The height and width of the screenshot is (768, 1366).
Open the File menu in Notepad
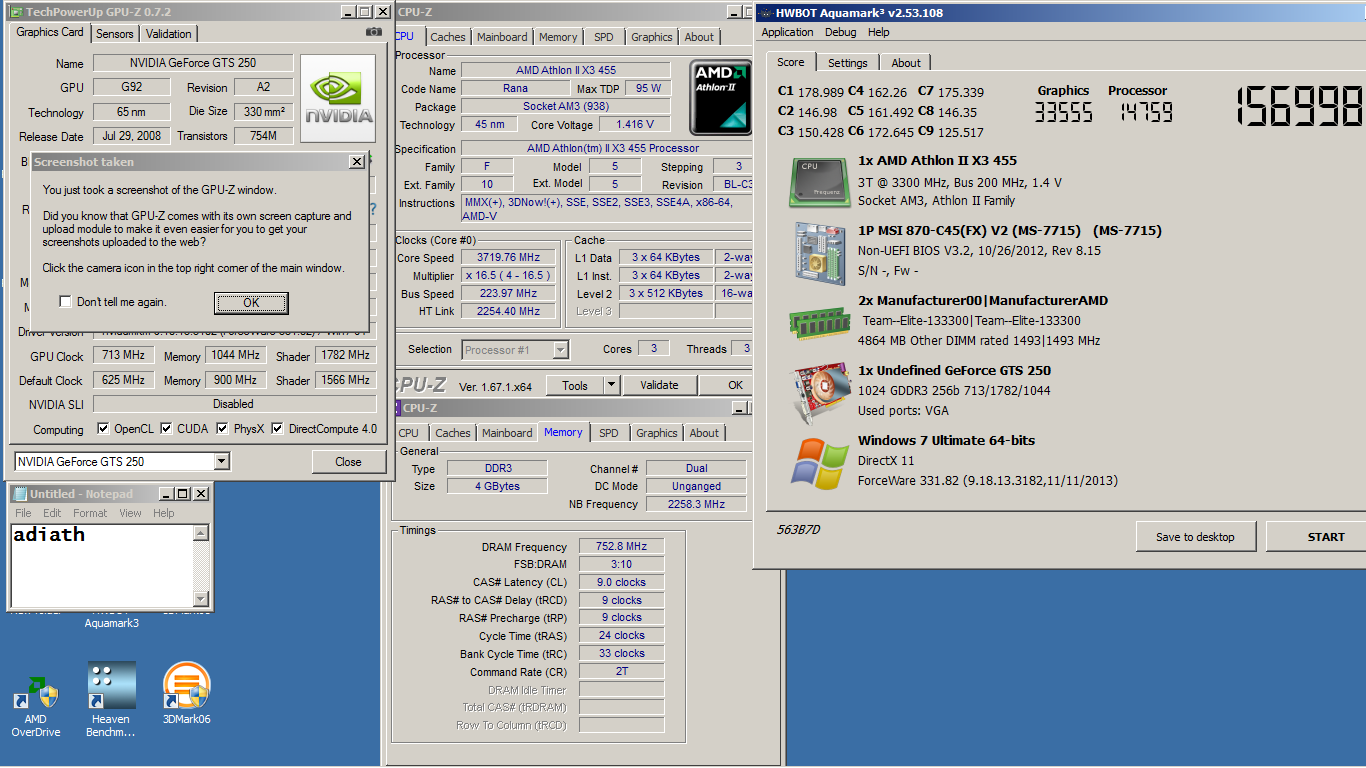pyautogui.click(x=23, y=513)
